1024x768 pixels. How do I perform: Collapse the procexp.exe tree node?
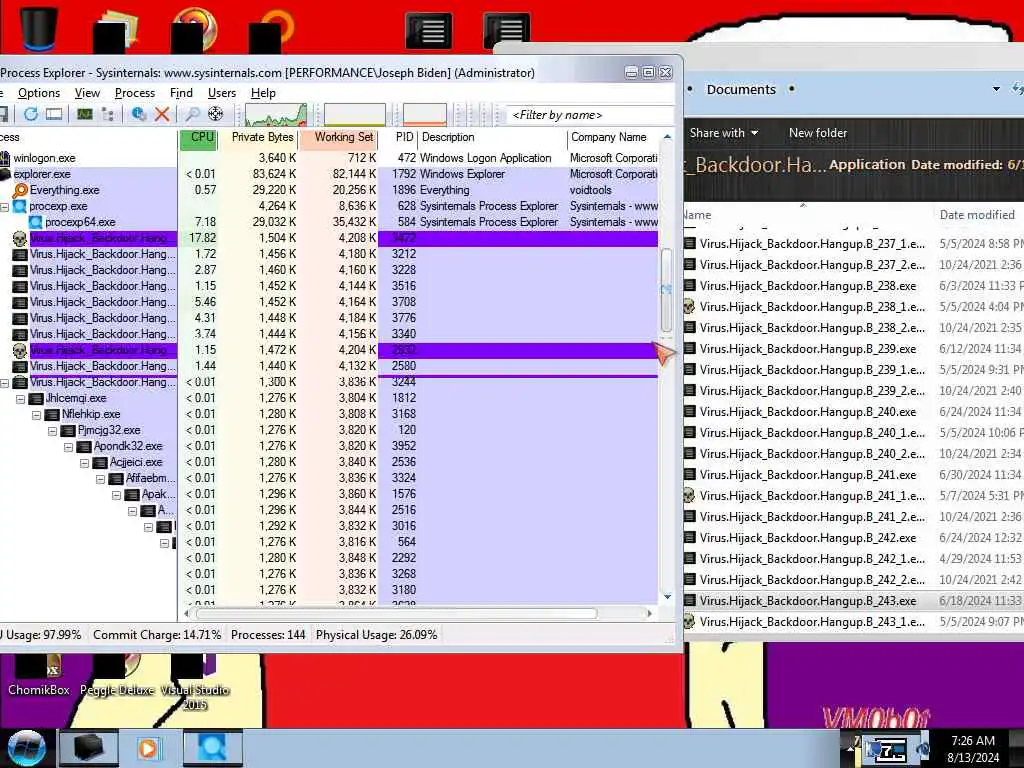(5, 206)
